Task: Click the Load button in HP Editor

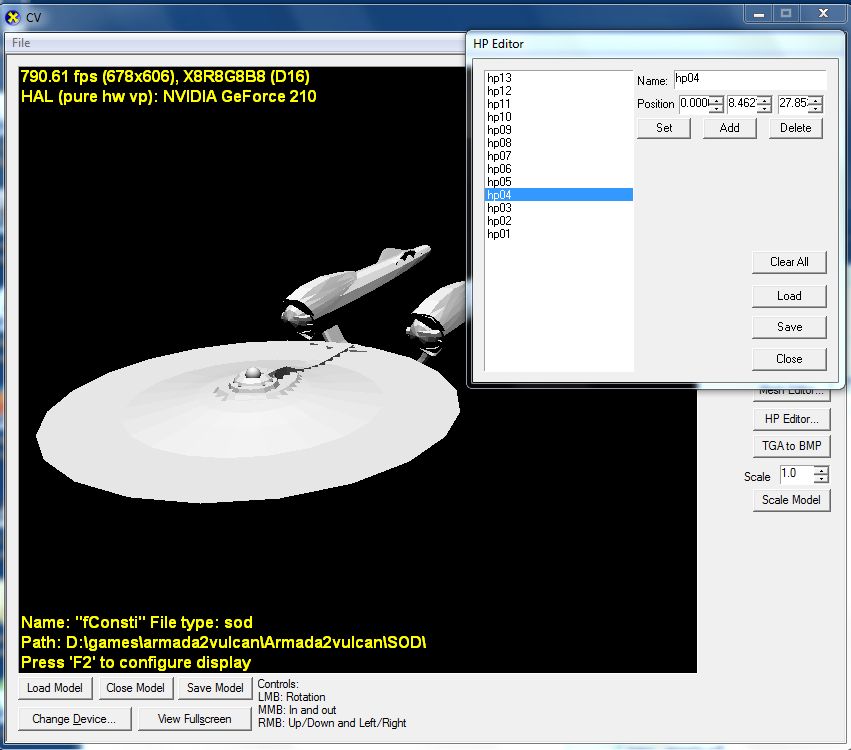Action: coord(789,296)
